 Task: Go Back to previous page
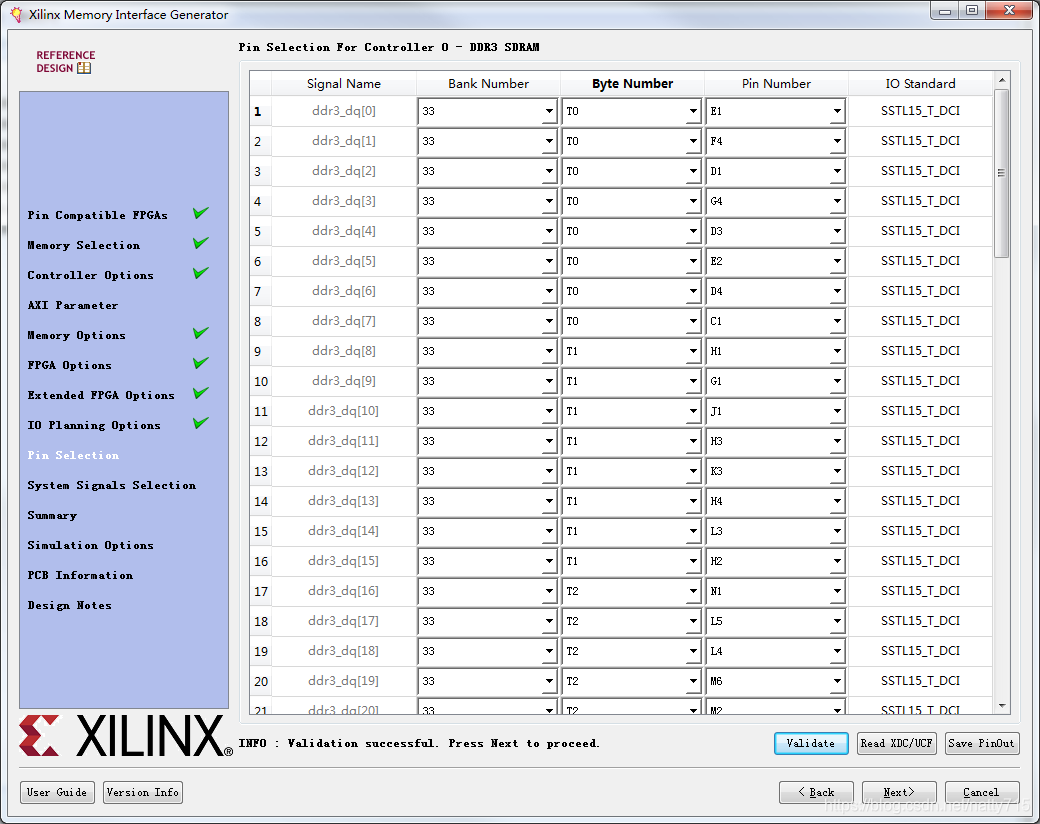(x=816, y=792)
